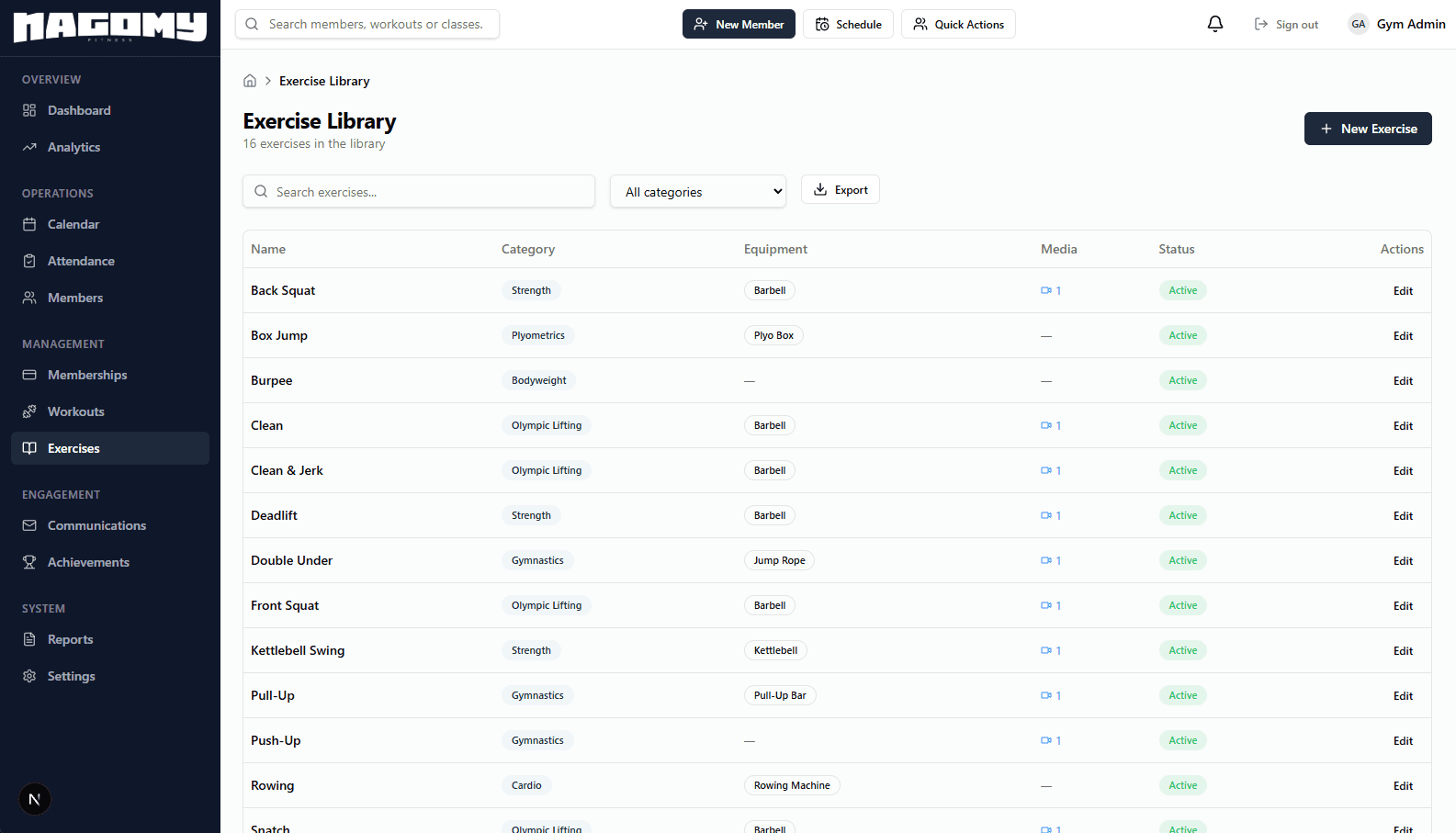The image size is (1456, 833).
Task: Open Communications section
Action: (x=110, y=525)
